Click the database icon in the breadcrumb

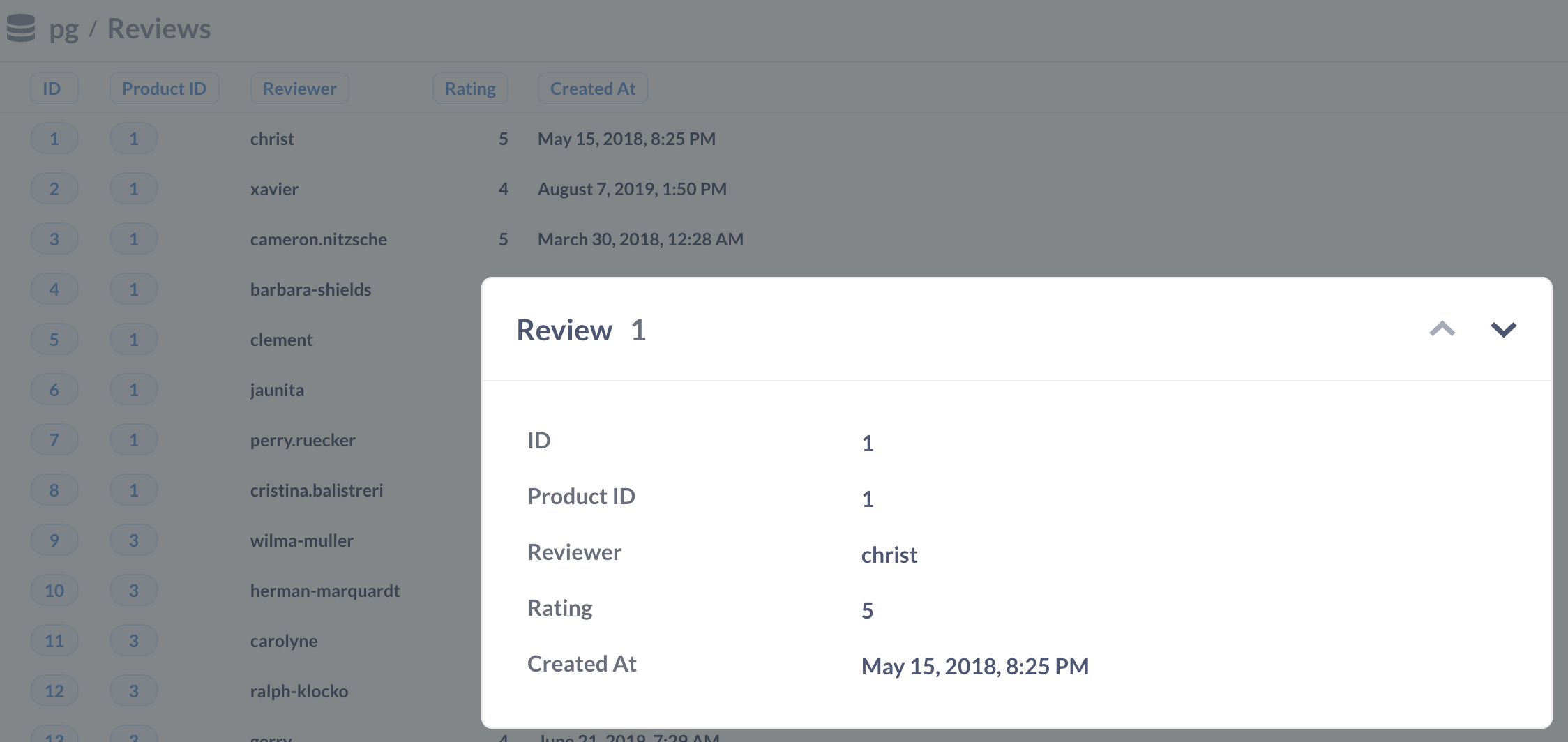pyautogui.click(x=20, y=29)
